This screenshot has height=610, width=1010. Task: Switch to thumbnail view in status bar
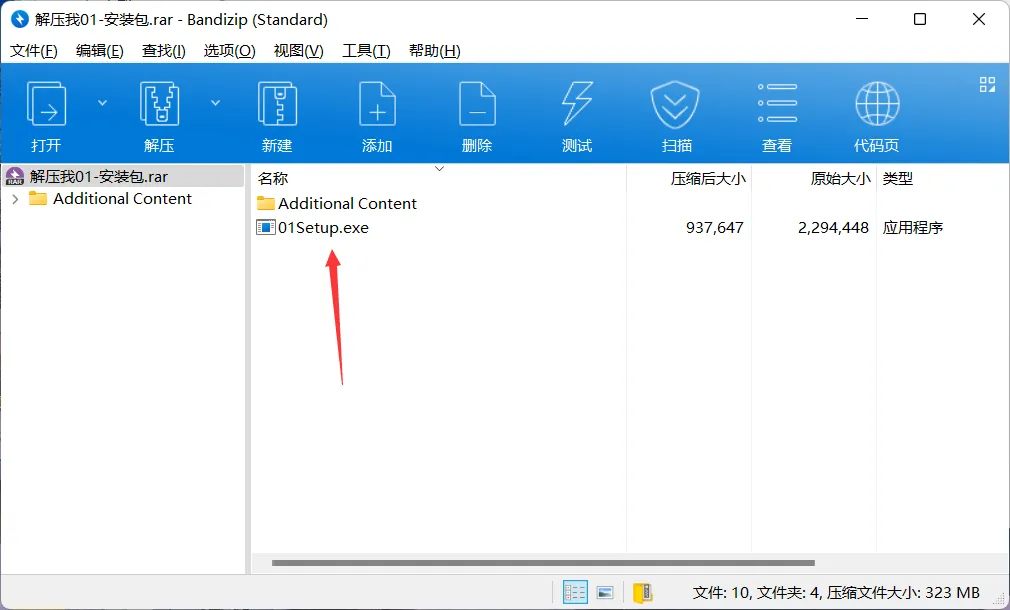pyautogui.click(x=605, y=592)
